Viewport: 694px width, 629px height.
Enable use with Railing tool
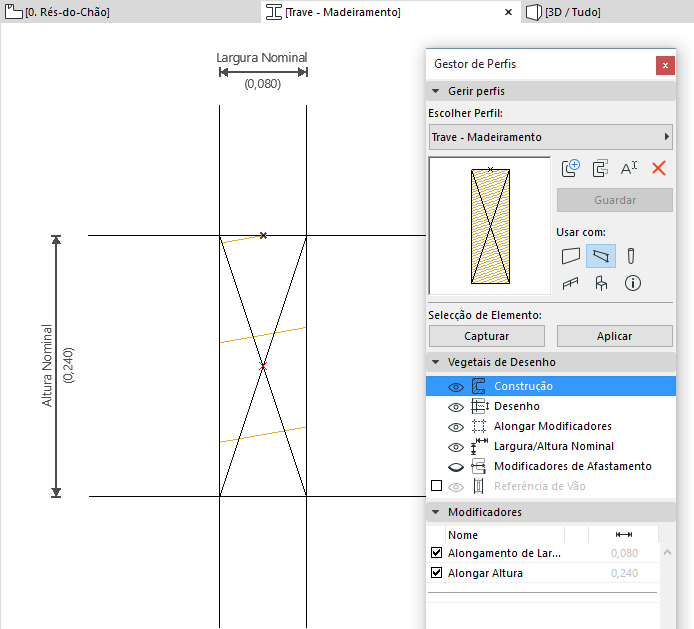pyautogui.click(x=571, y=283)
